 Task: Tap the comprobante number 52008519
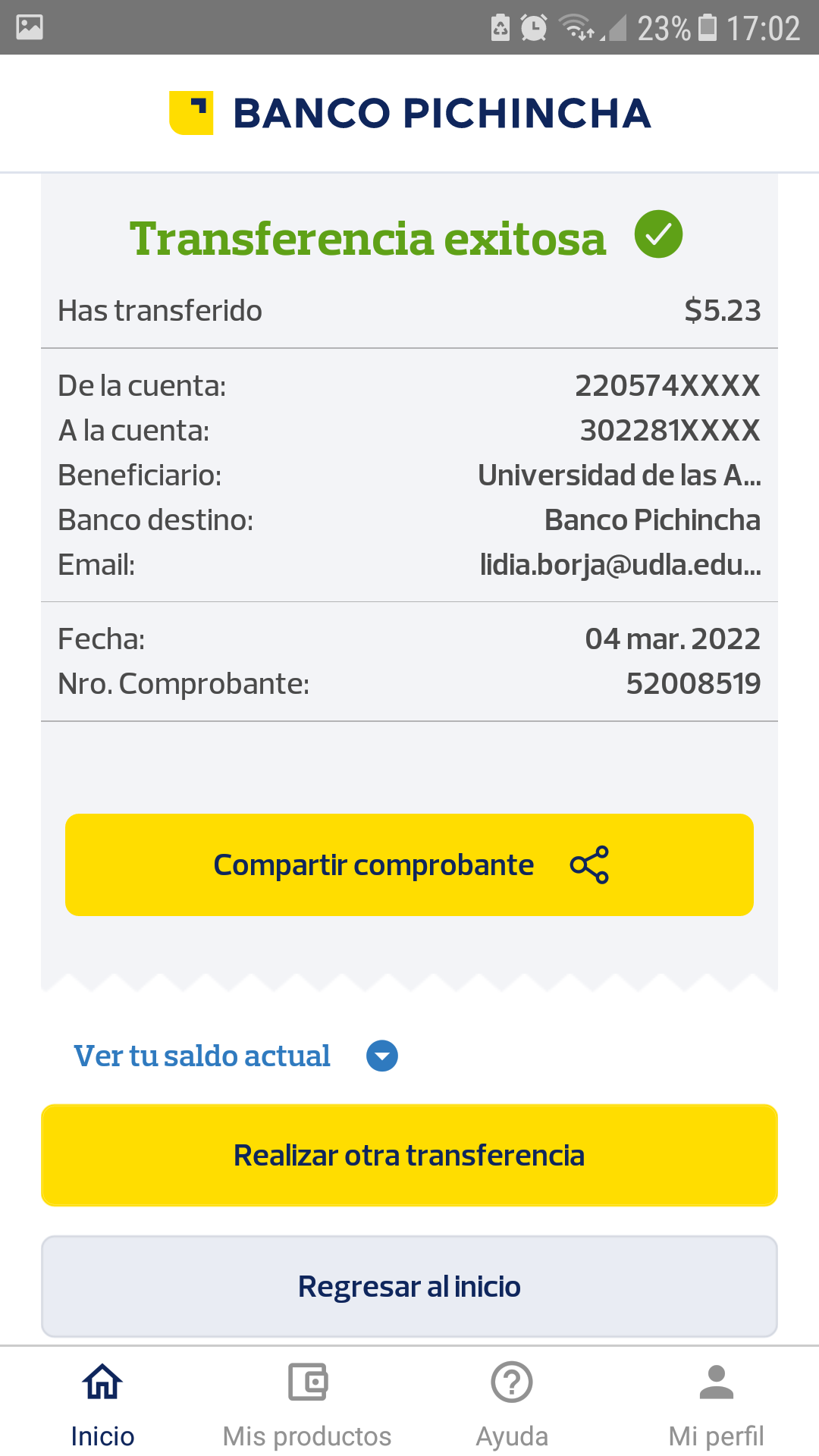693,684
